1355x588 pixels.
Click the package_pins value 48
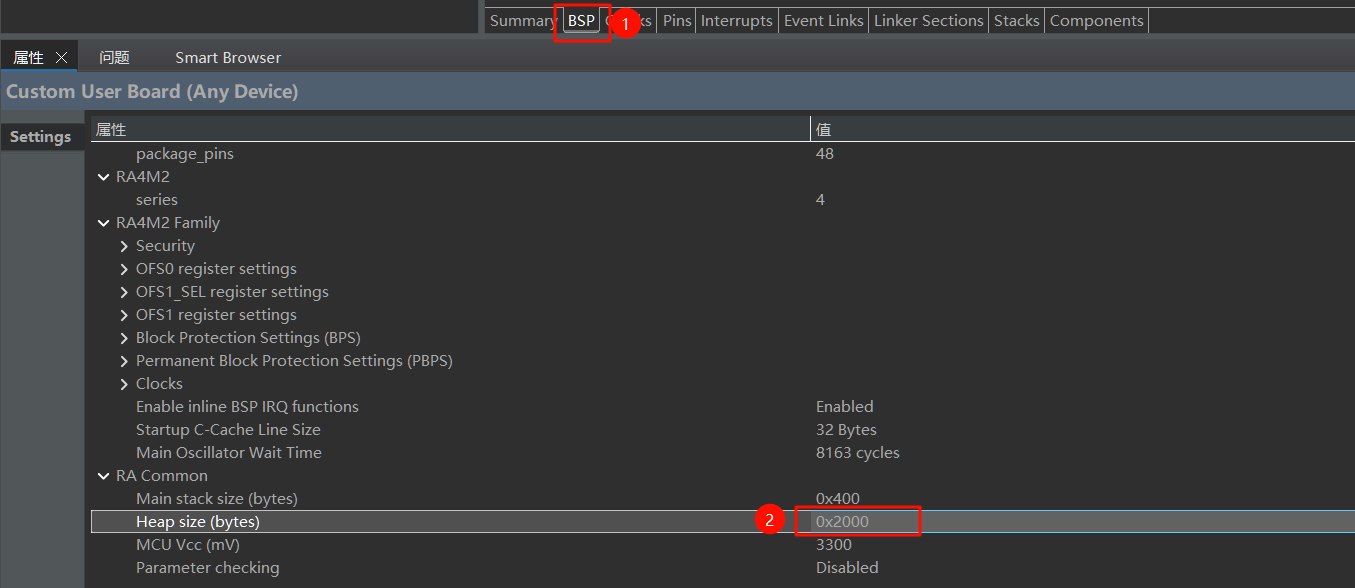click(x=825, y=154)
